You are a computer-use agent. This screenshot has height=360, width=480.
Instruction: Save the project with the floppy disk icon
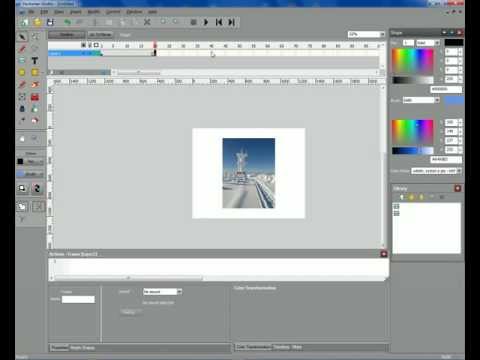click(50, 22)
